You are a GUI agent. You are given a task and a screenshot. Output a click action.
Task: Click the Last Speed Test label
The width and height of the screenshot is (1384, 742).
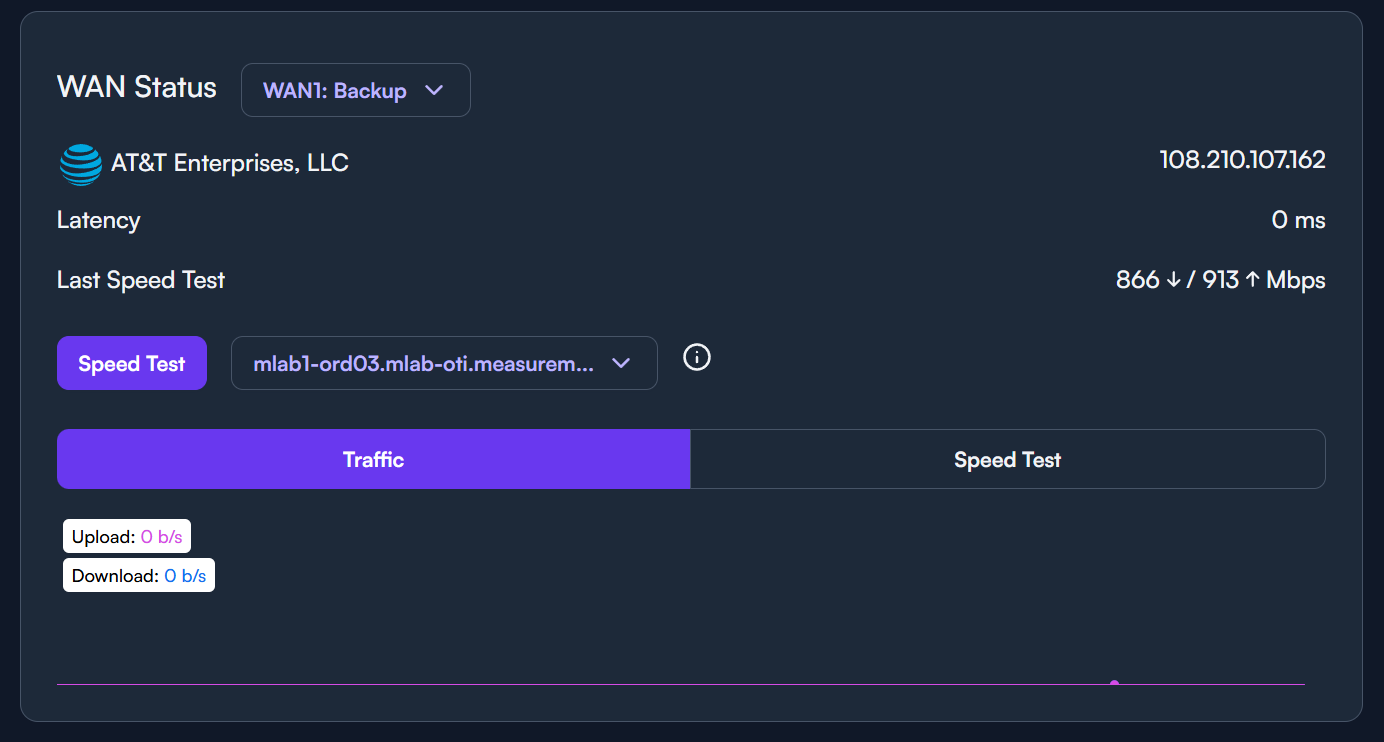point(141,280)
